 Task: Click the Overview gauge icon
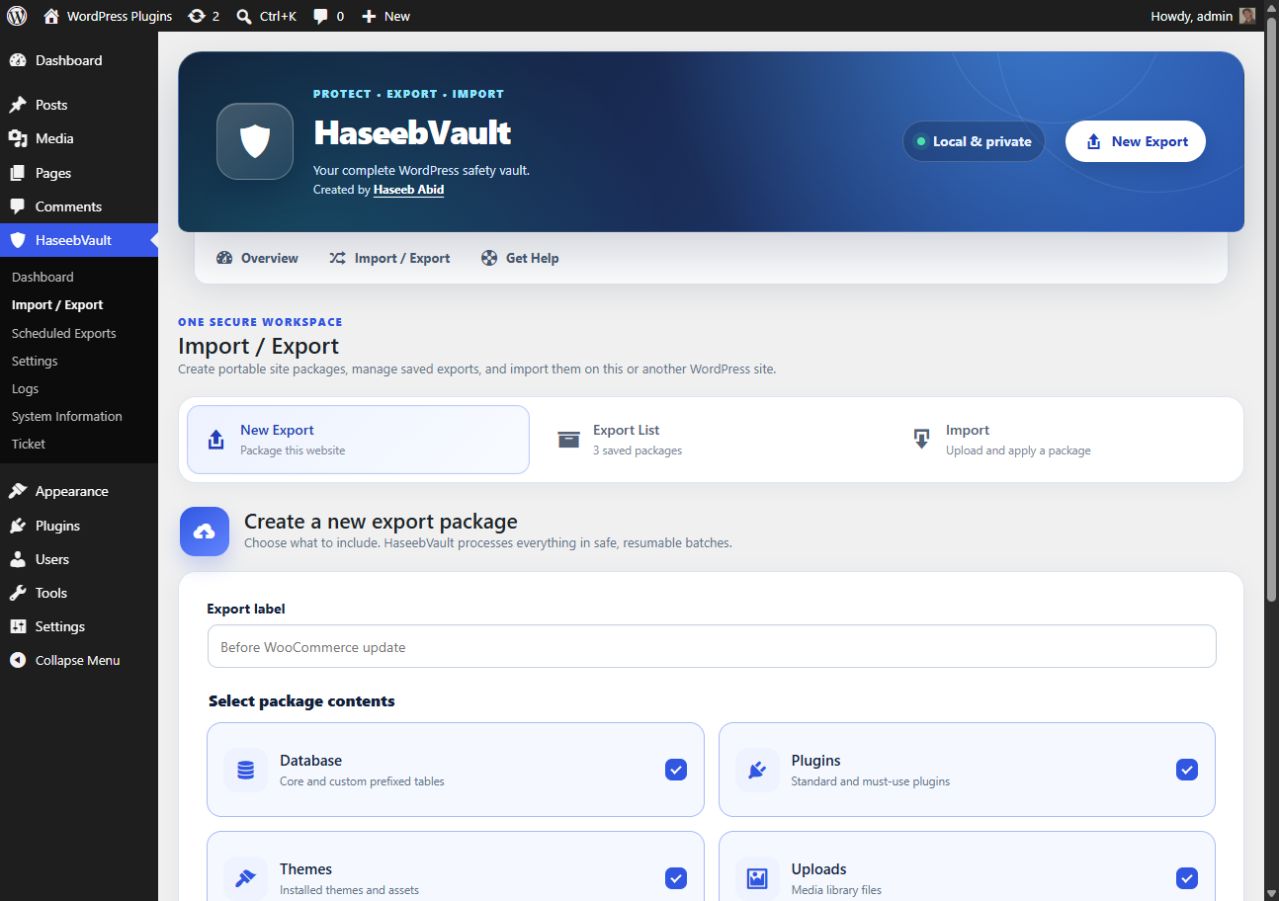point(225,258)
